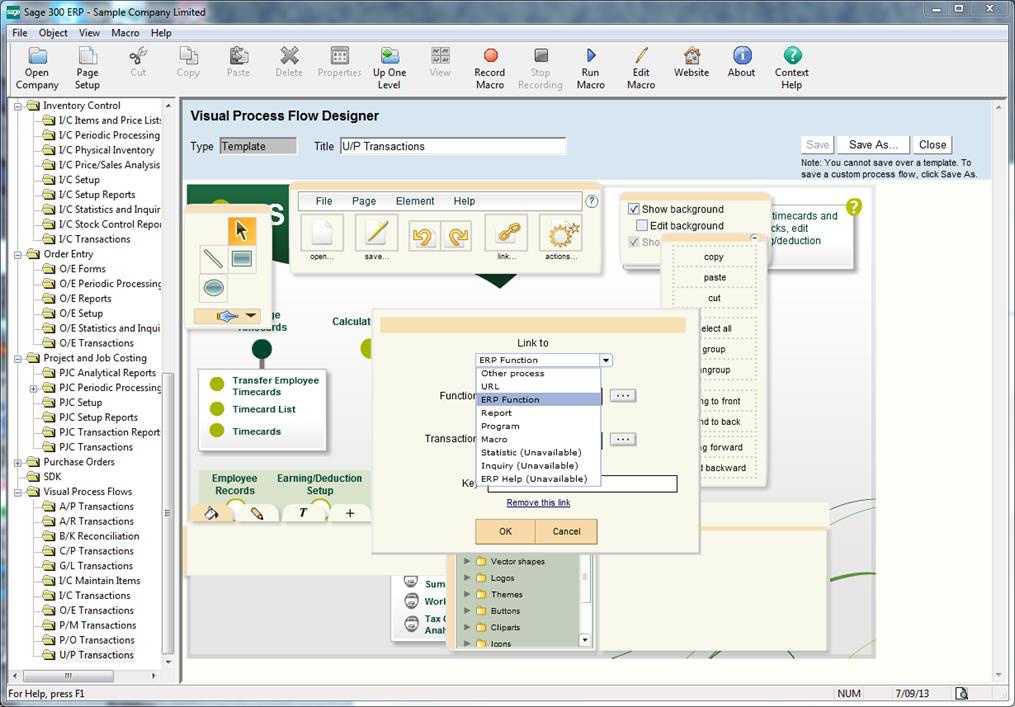Click the Context Help toolbar icon
This screenshot has width=1015, height=707.
[x=792, y=68]
